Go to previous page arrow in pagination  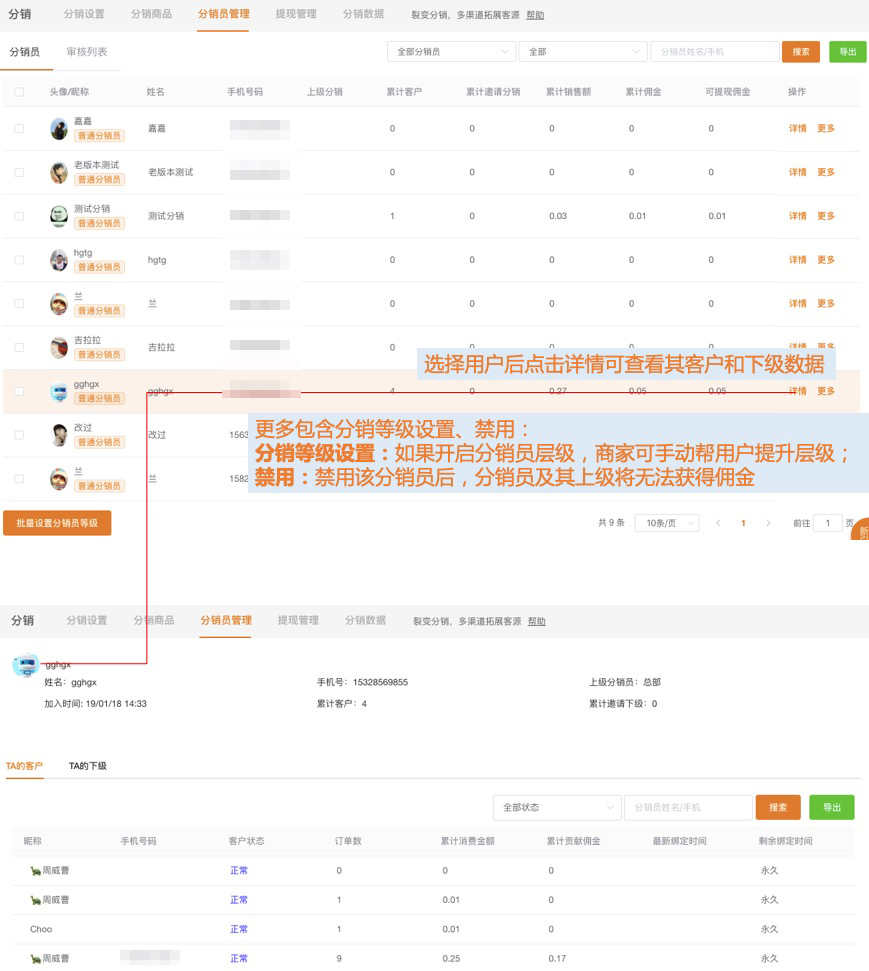718,523
